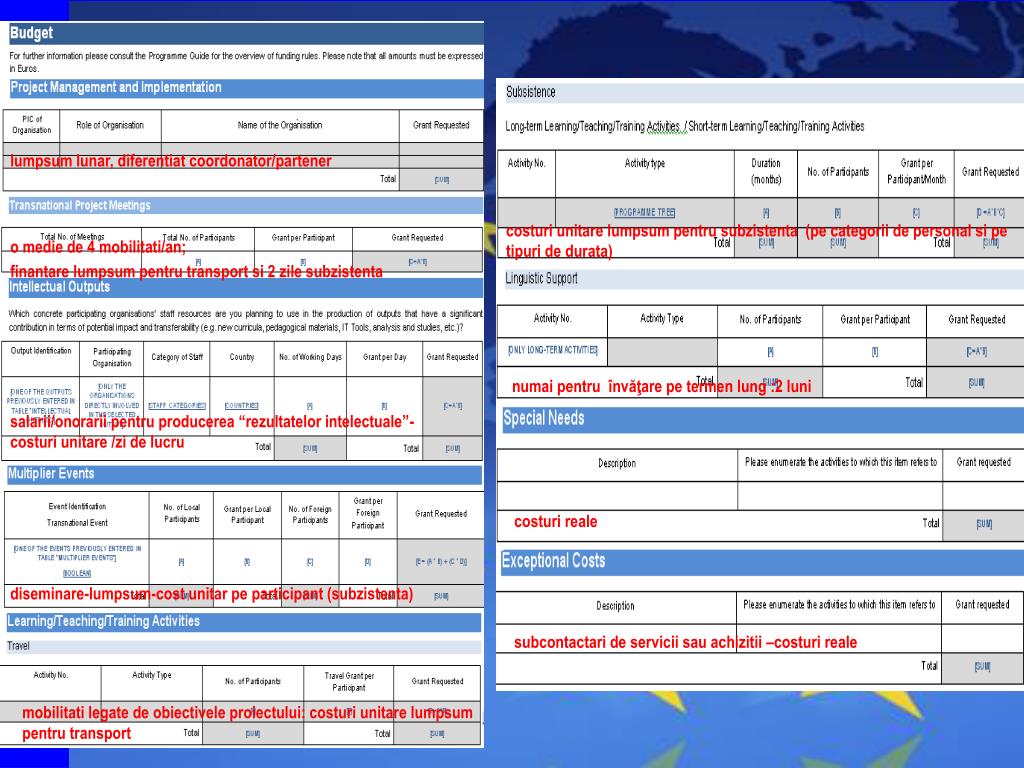Select the "Grant per Local Participant" column header

point(247,515)
